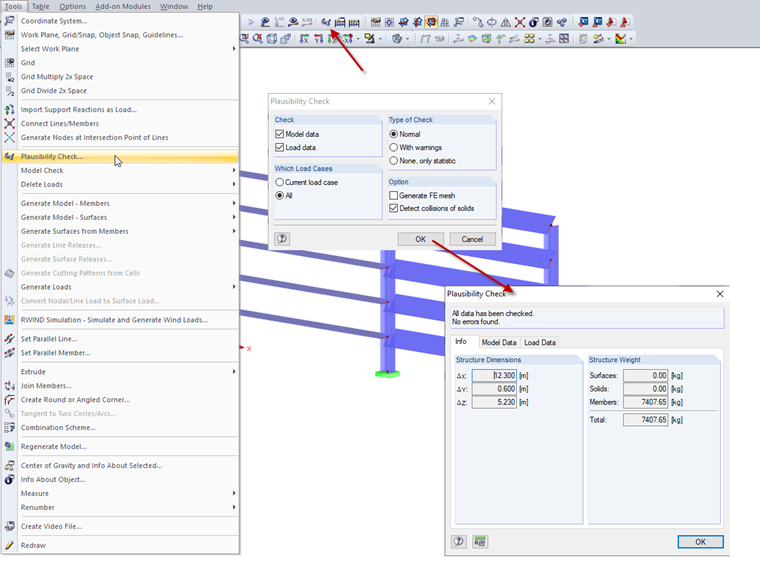Click the Plausibility Check toolbar icon
This screenshot has height=570, width=760.
coord(326,22)
